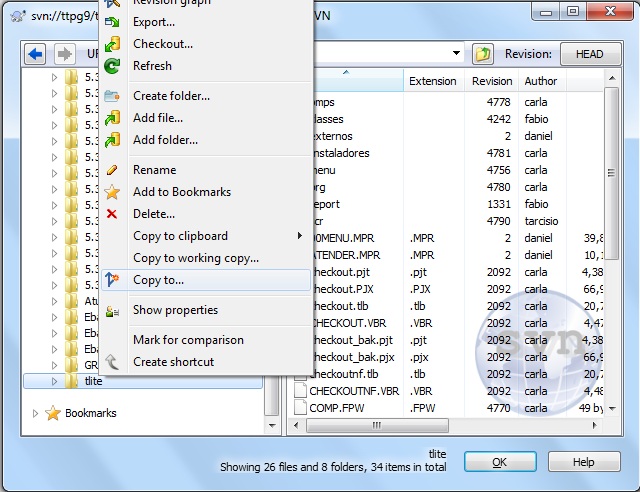Select the CHECKOUTNF.VBR file row
The height and width of the screenshot is (492, 640).
448,391
